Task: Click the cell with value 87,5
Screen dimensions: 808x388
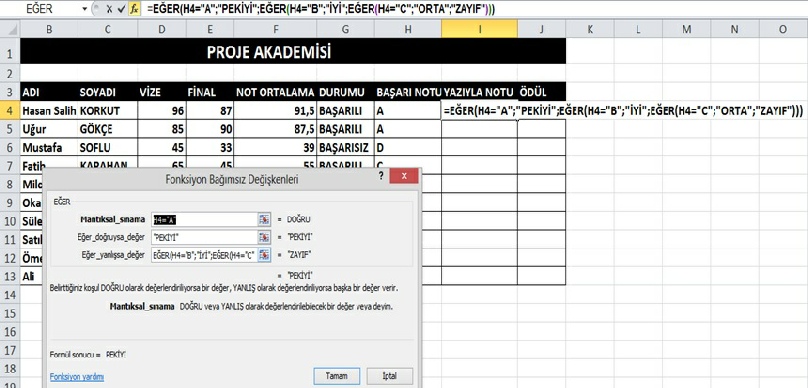Action: pyautogui.click(x=276, y=129)
